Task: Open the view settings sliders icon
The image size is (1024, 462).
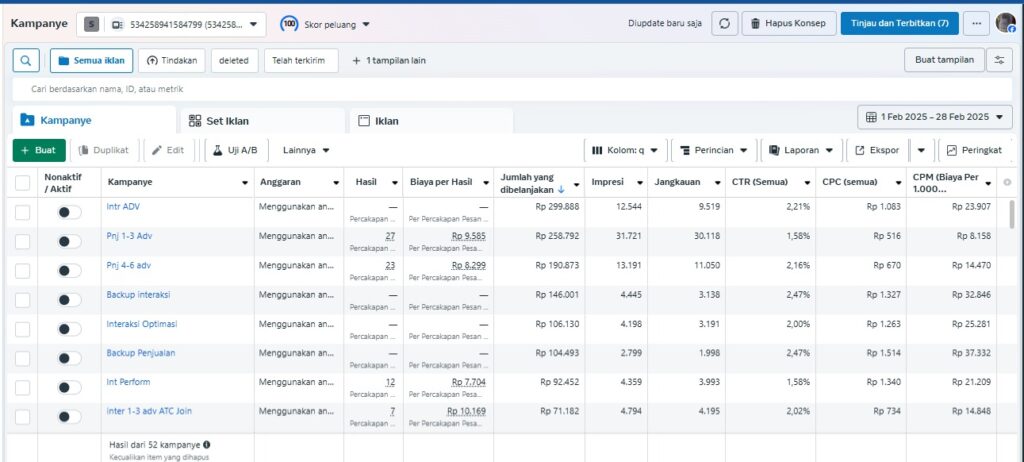Action: [998, 60]
